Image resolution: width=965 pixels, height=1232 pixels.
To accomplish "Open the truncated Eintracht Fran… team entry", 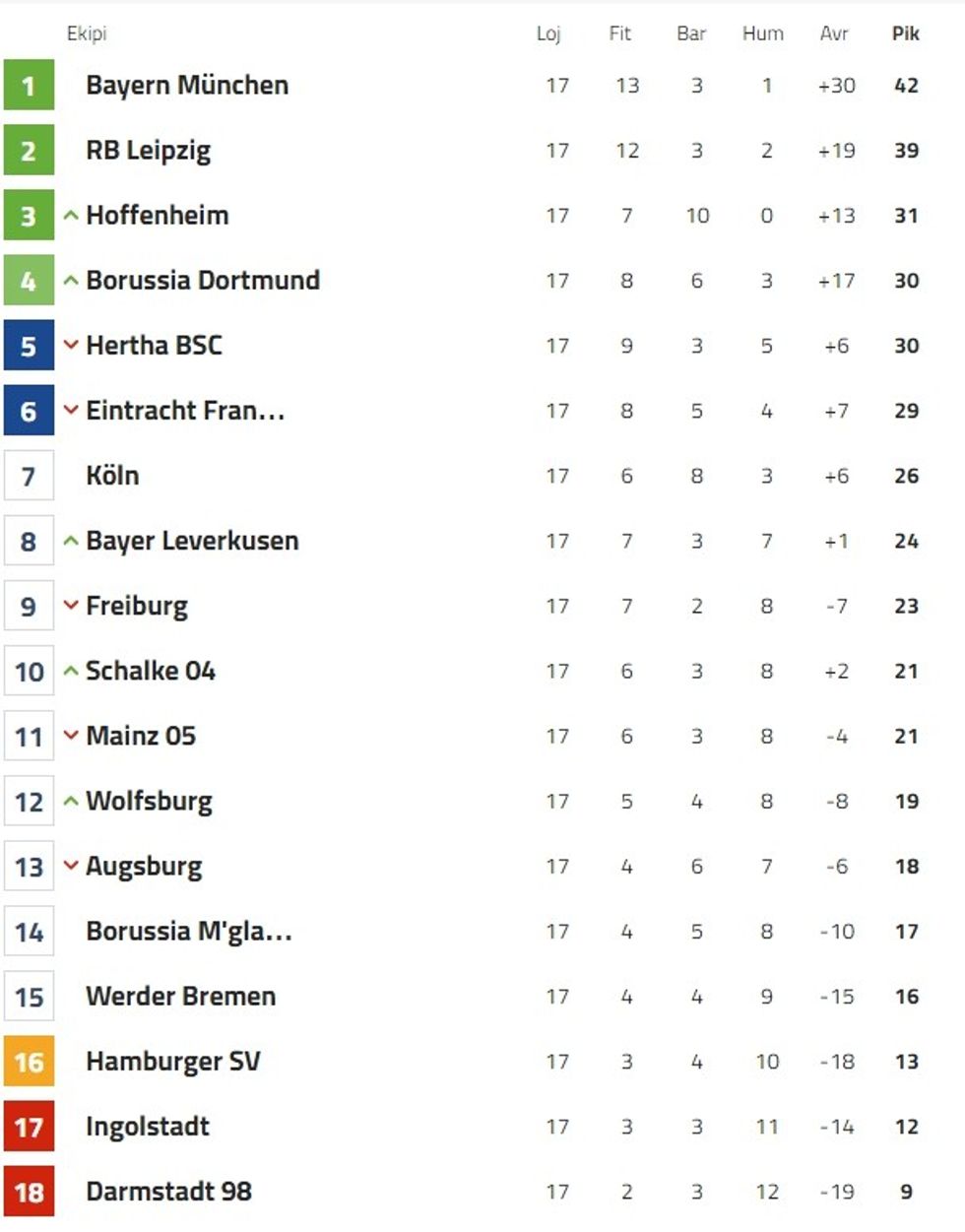I will tap(185, 411).
